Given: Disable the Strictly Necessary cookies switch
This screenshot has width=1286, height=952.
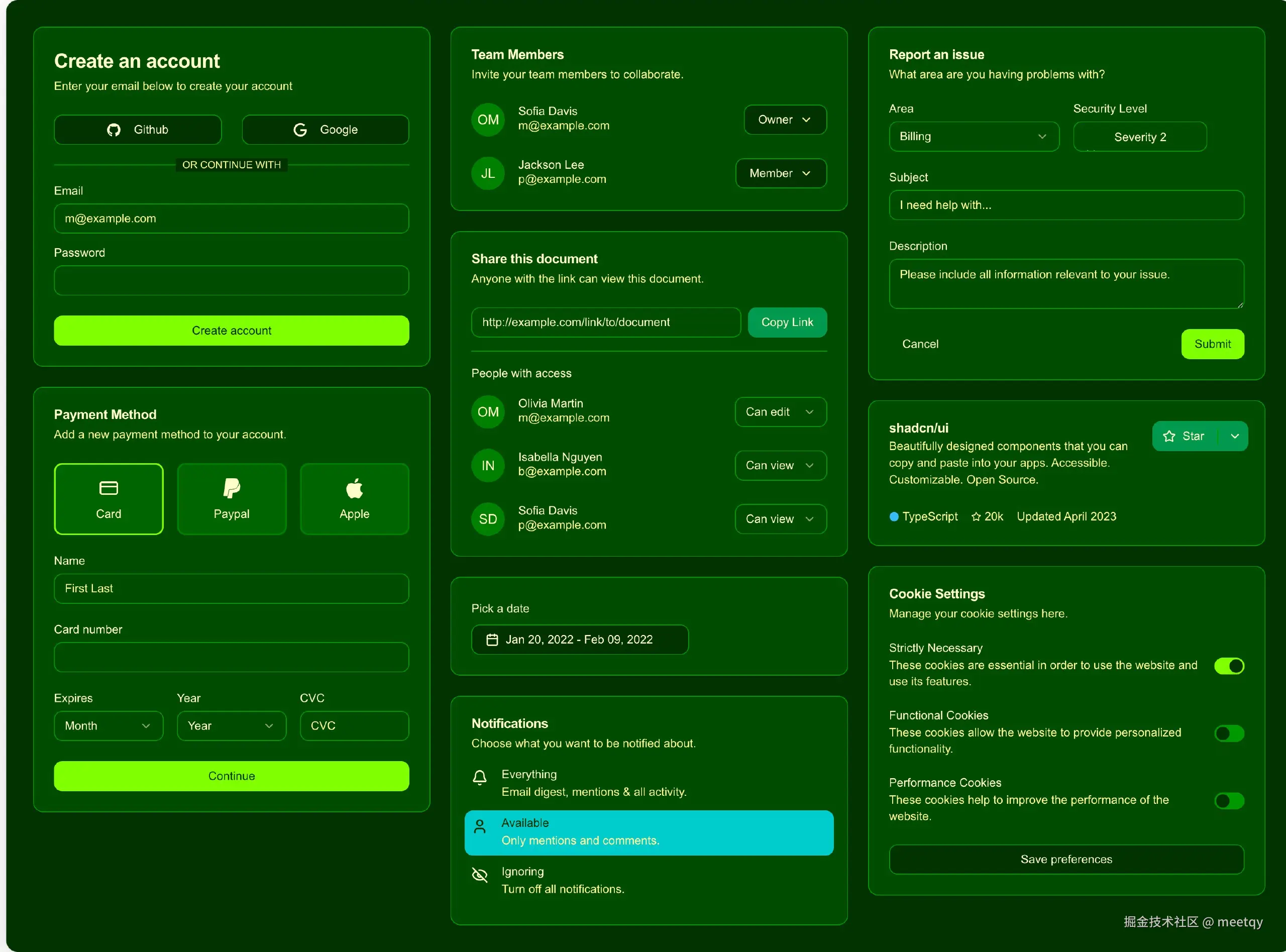Looking at the screenshot, I should 1229,666.
